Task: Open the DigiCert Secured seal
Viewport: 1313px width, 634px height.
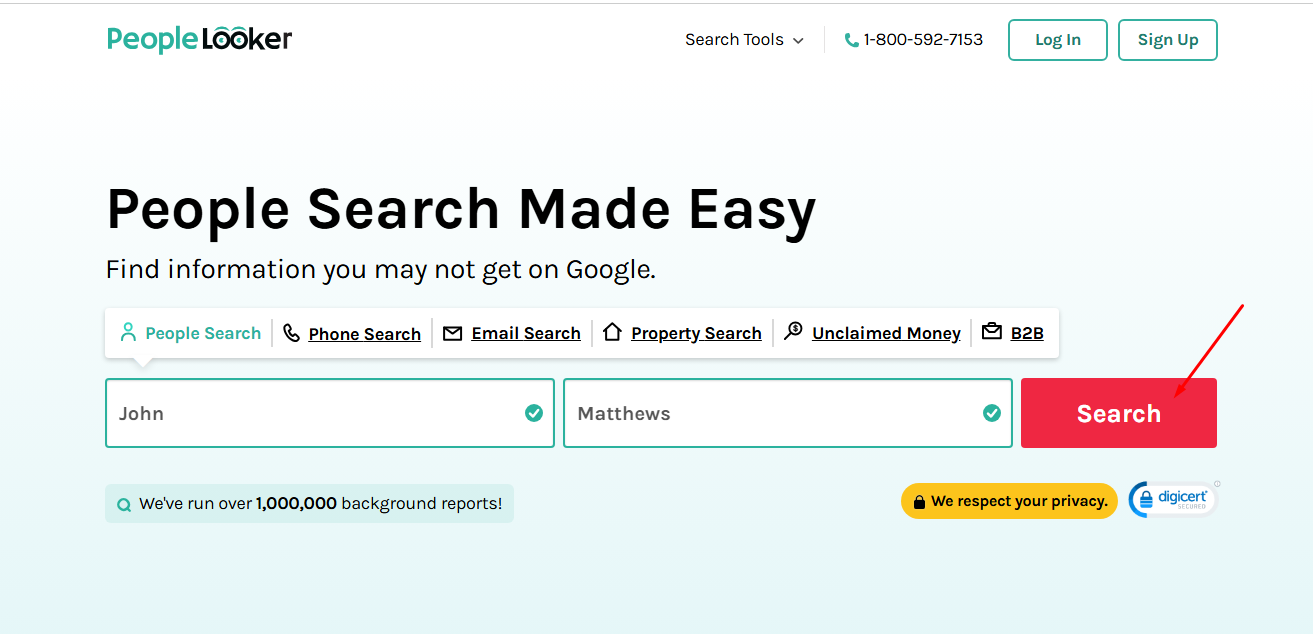Action: [1174, 499]
